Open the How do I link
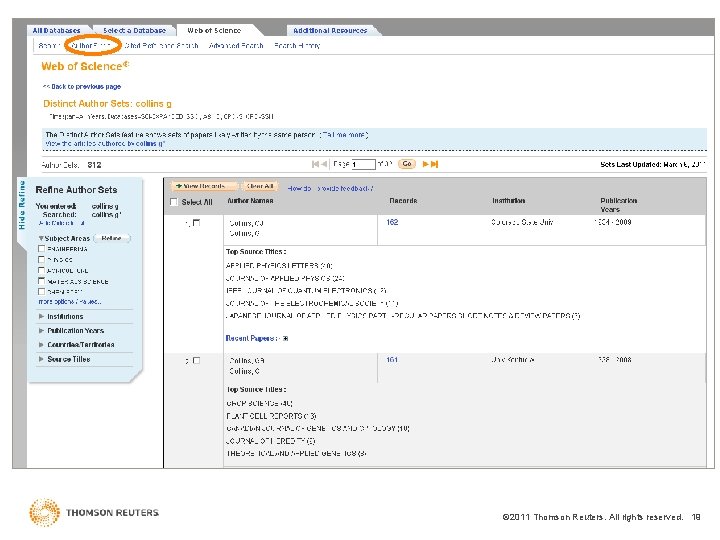The image size is (720, 540). pos(299,188)
